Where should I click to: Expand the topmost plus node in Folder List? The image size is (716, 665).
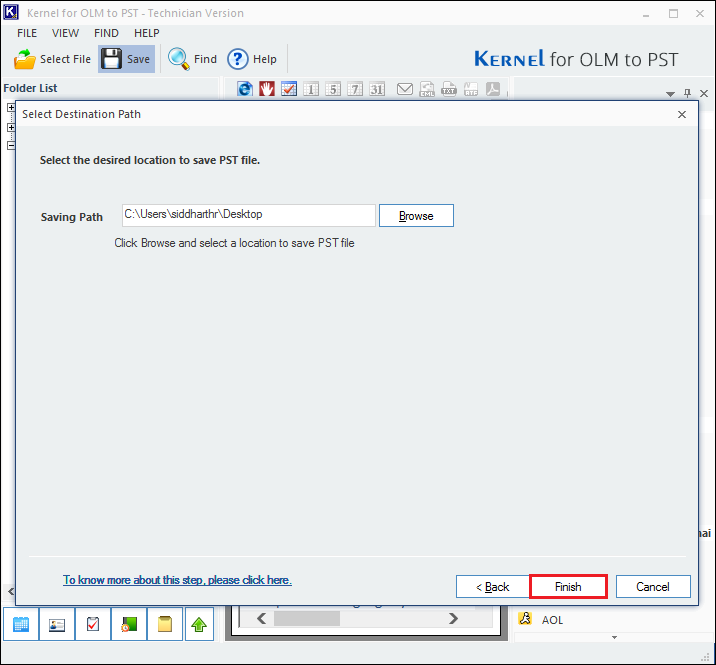[x=11, y=108]
